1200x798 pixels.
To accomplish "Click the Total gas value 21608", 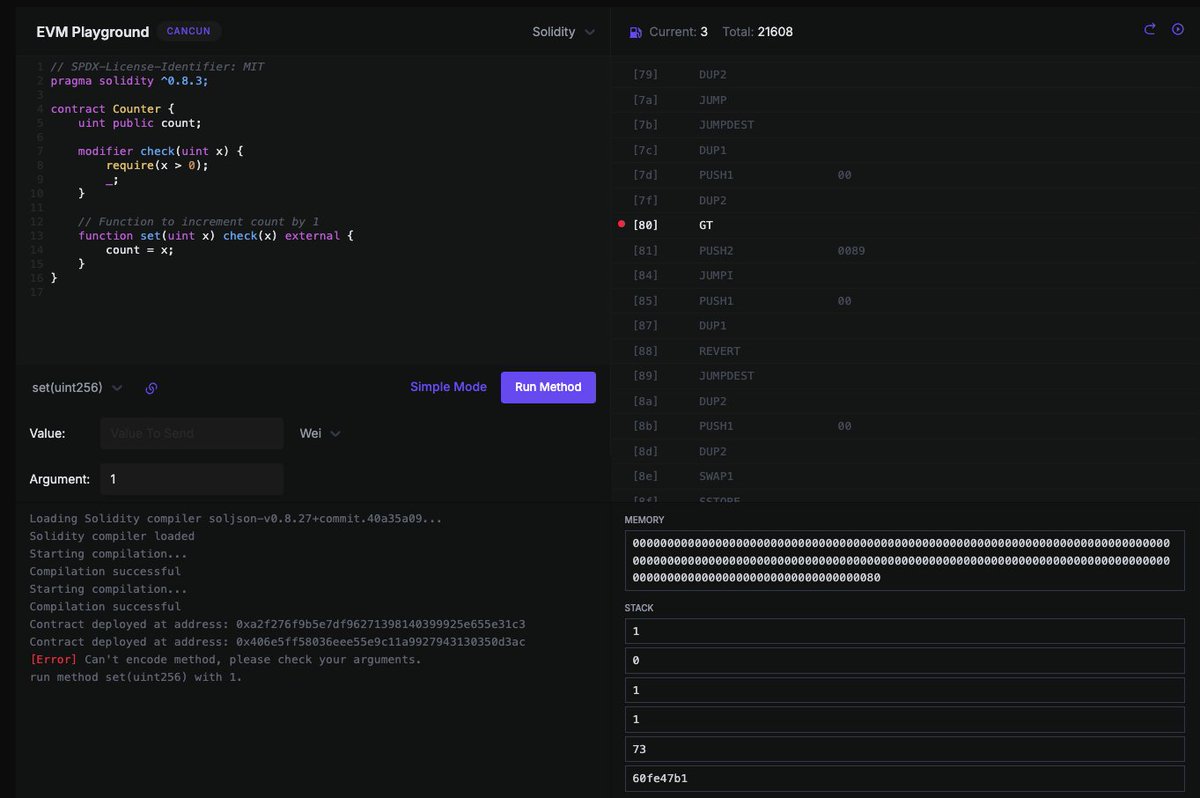I will pos(776,32).
